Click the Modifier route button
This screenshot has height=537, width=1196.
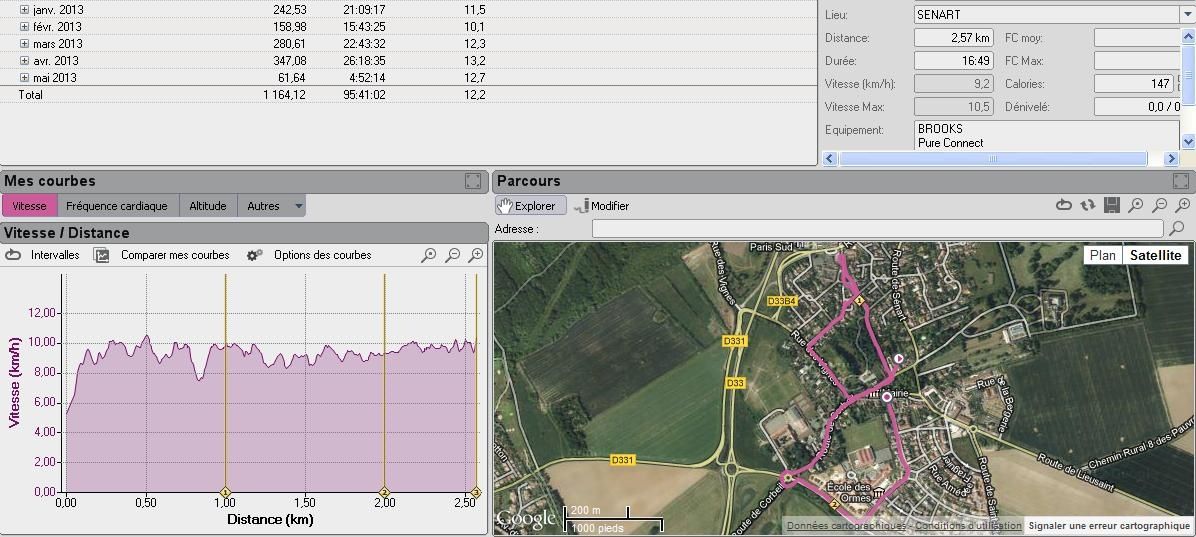click(601, 206)
